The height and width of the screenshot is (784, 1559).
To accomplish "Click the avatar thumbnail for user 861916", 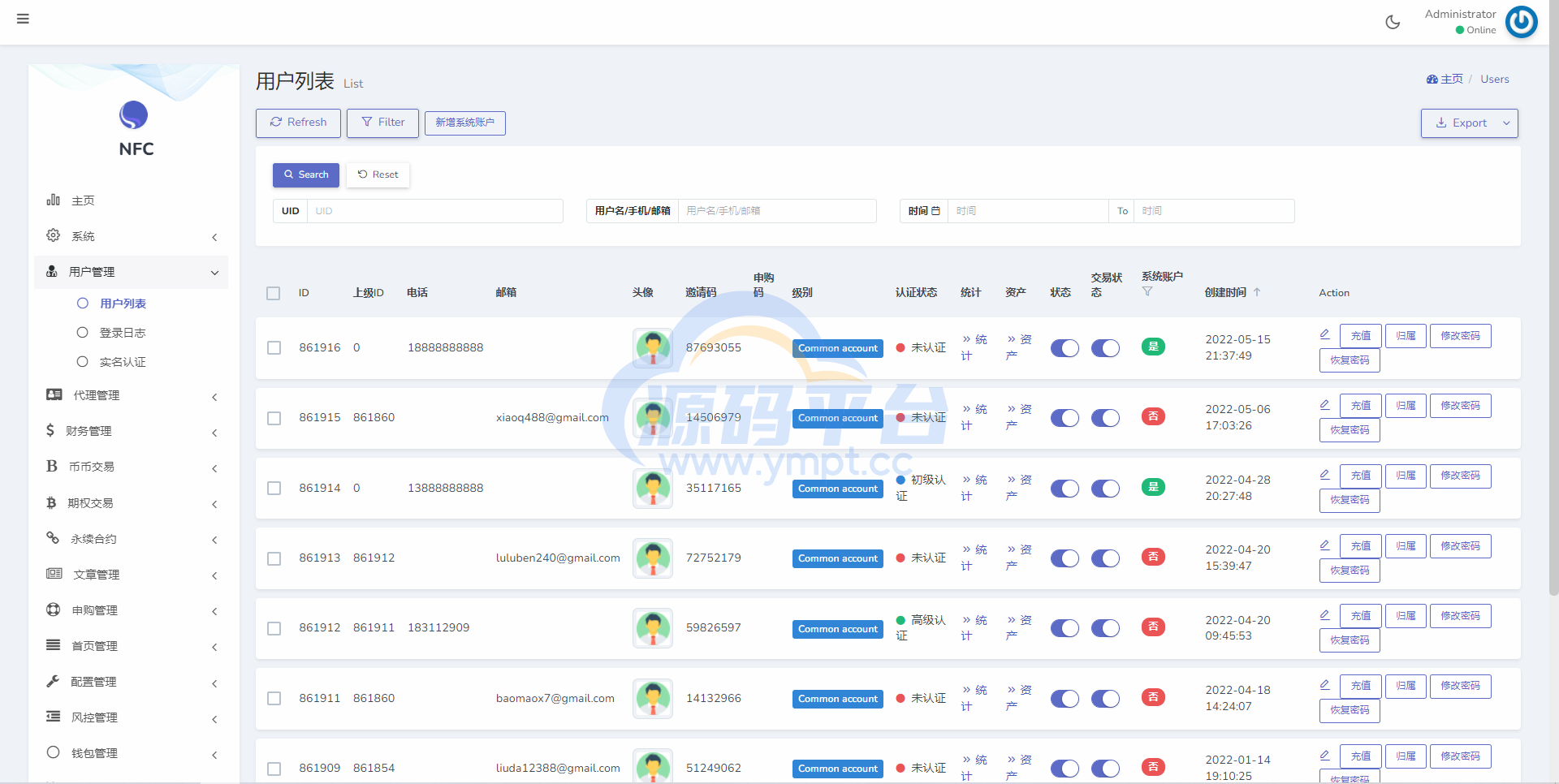I will [x=653, y=347].
